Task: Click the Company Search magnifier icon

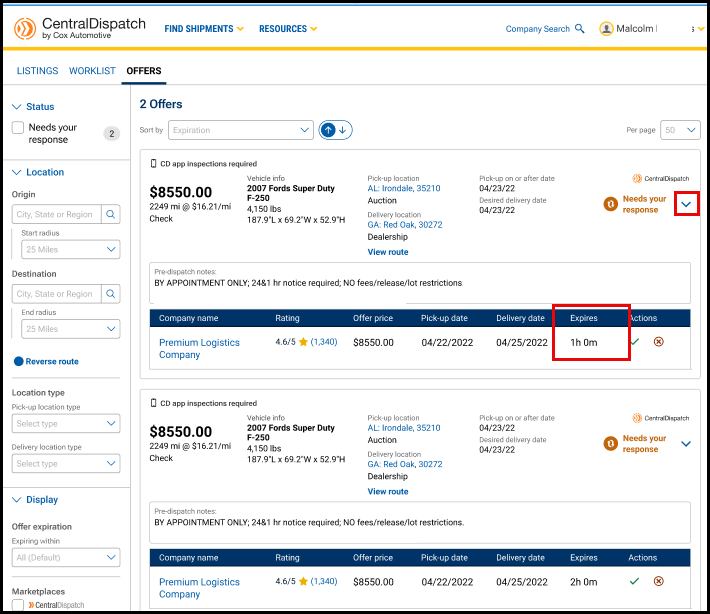Action: tap(580, 29)
